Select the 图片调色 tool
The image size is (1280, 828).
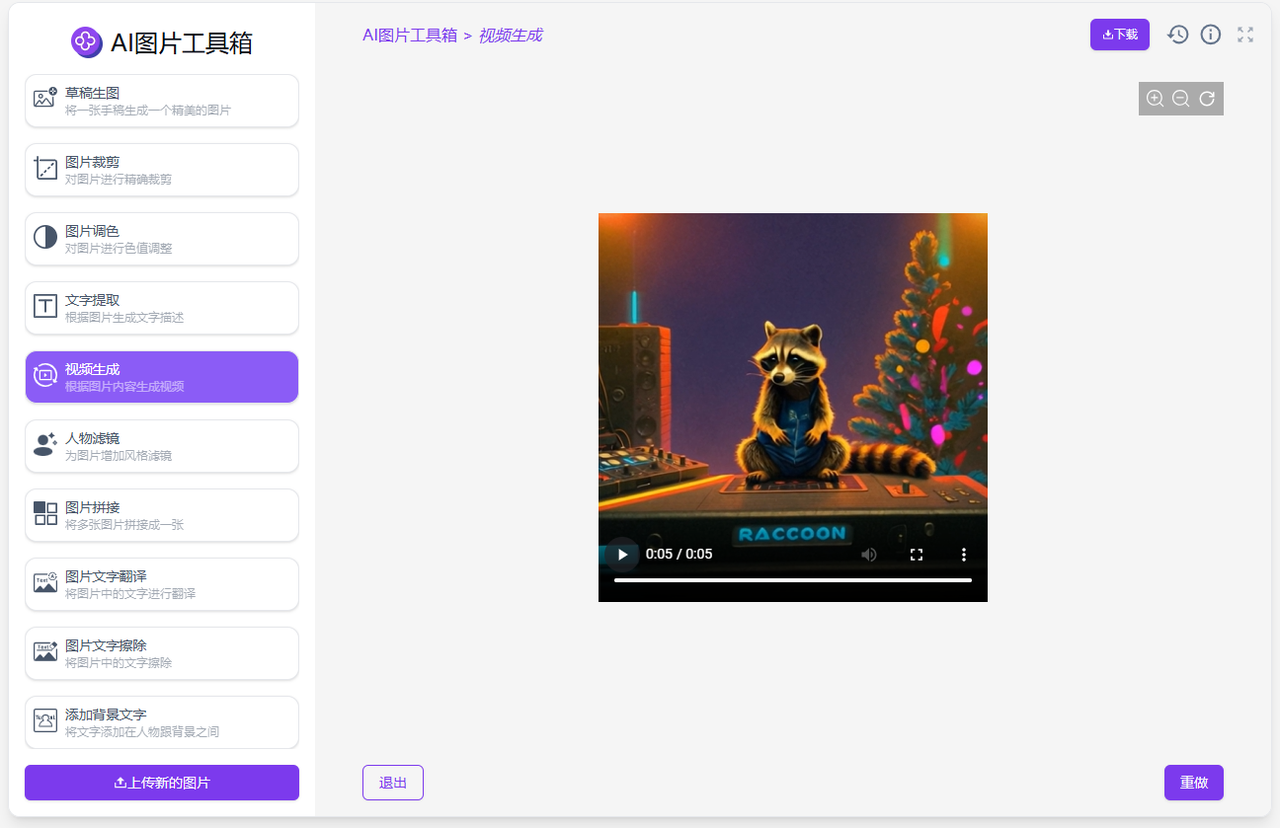point(162,238)
